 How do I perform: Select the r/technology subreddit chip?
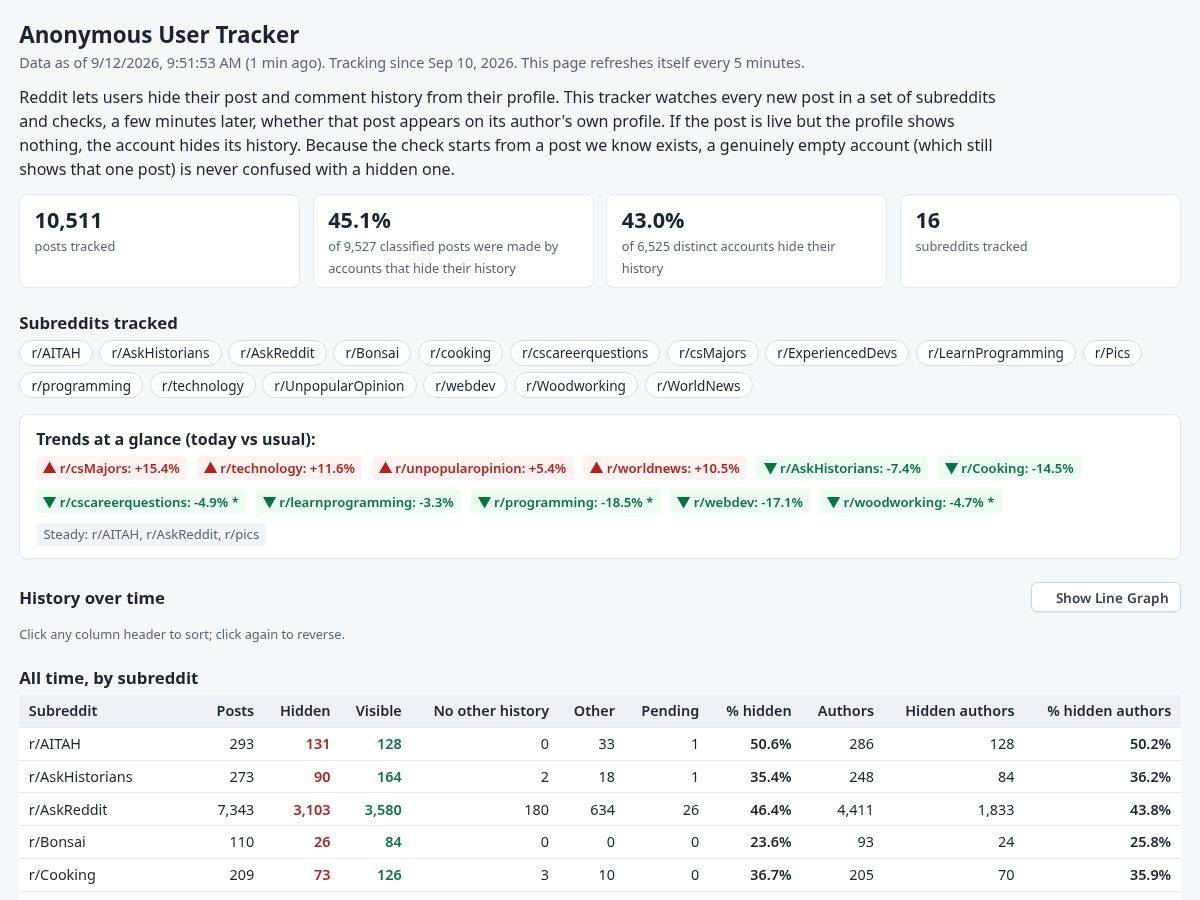(x=202, y=385)
